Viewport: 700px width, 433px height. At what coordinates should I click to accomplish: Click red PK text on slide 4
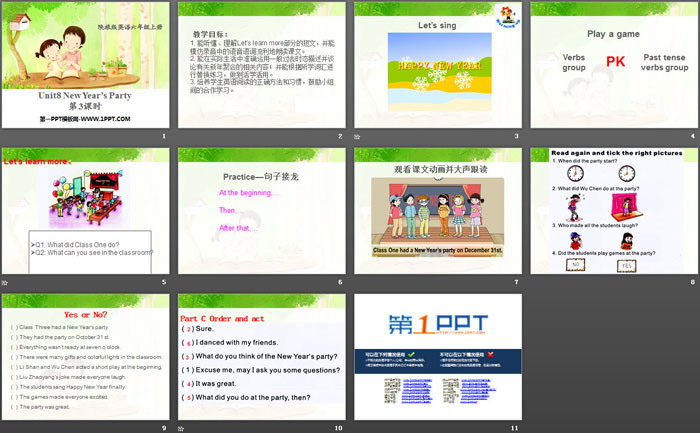point(616,62)
